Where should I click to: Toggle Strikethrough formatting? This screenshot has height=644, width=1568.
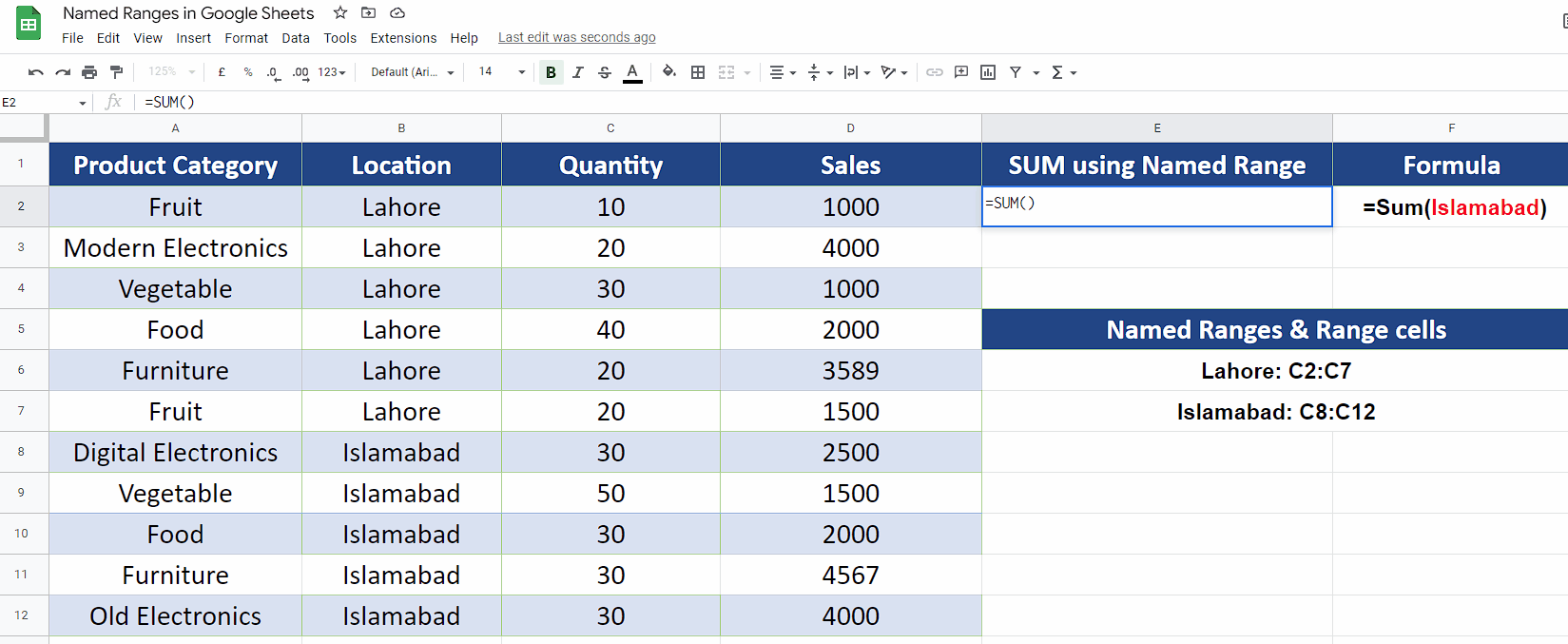click(x=605, y=72)
